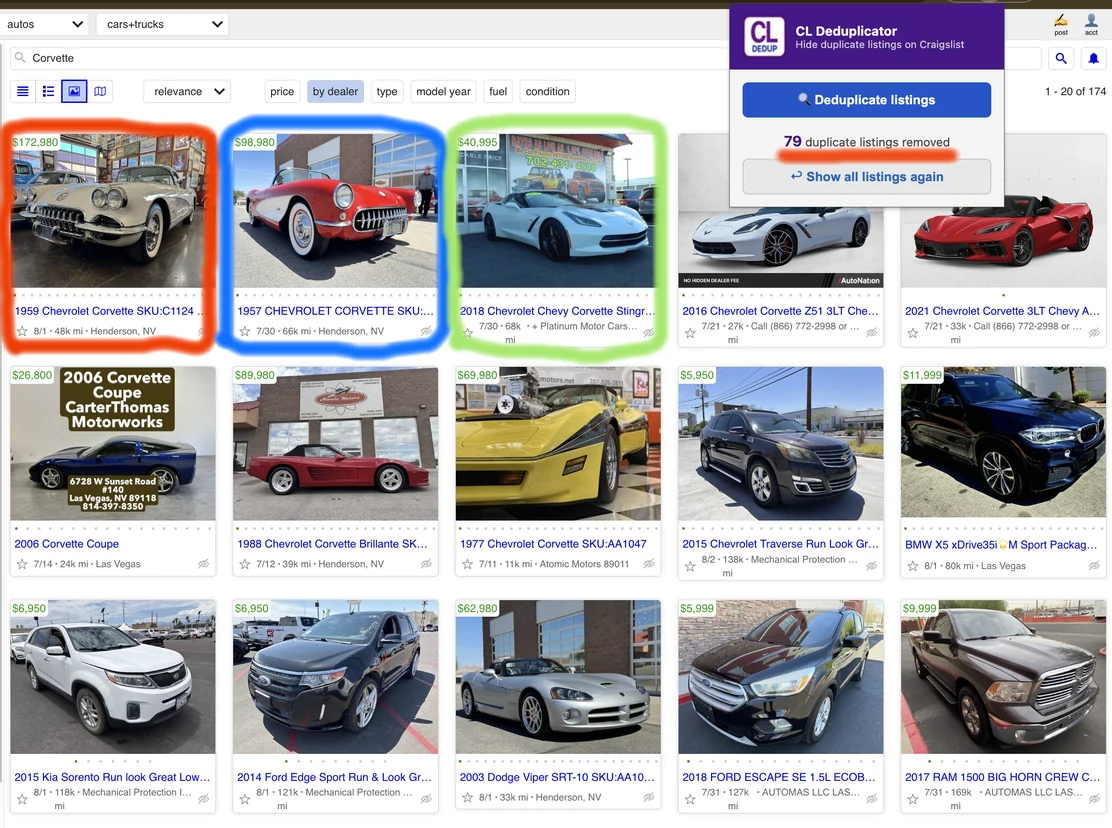The image size is (1112, 828).
Task: Hide the 2021 Corvette 3LT listing
Action: tap(1094, 332)
